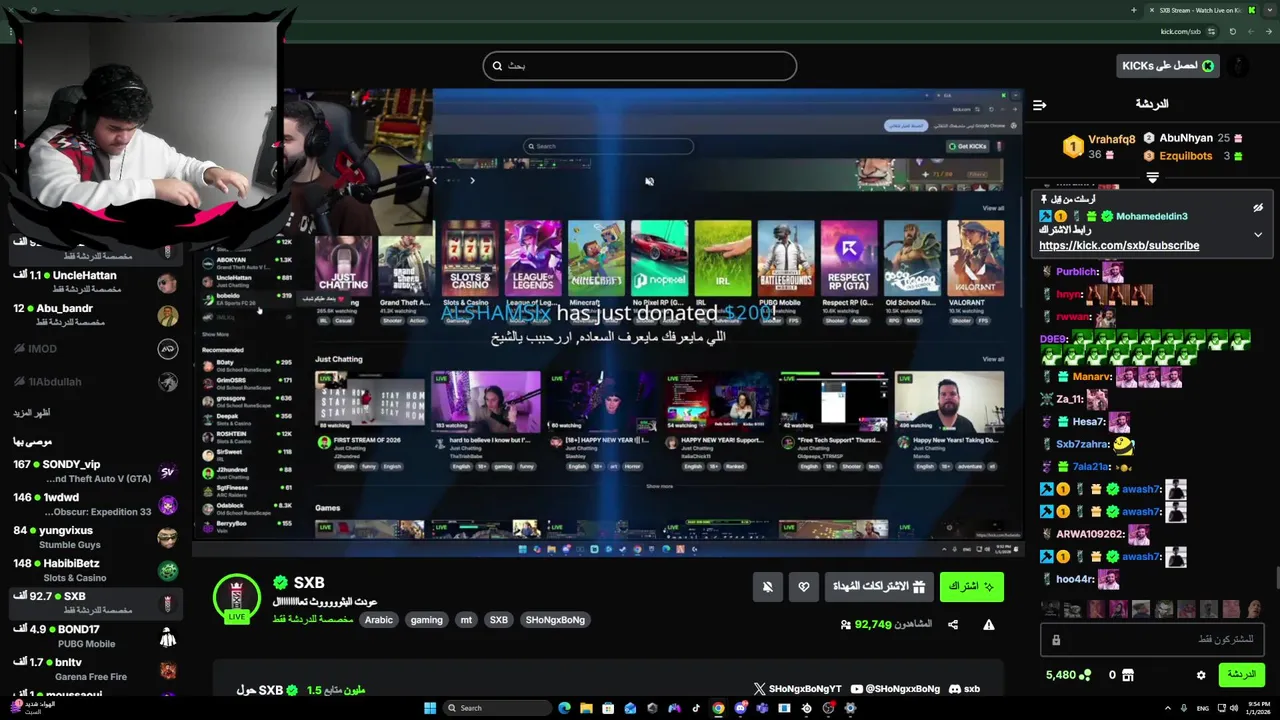1280x720 pixels.
Task: Click أظهر المزيد show more in the sidebar
Action: click(x=31, y=413)
